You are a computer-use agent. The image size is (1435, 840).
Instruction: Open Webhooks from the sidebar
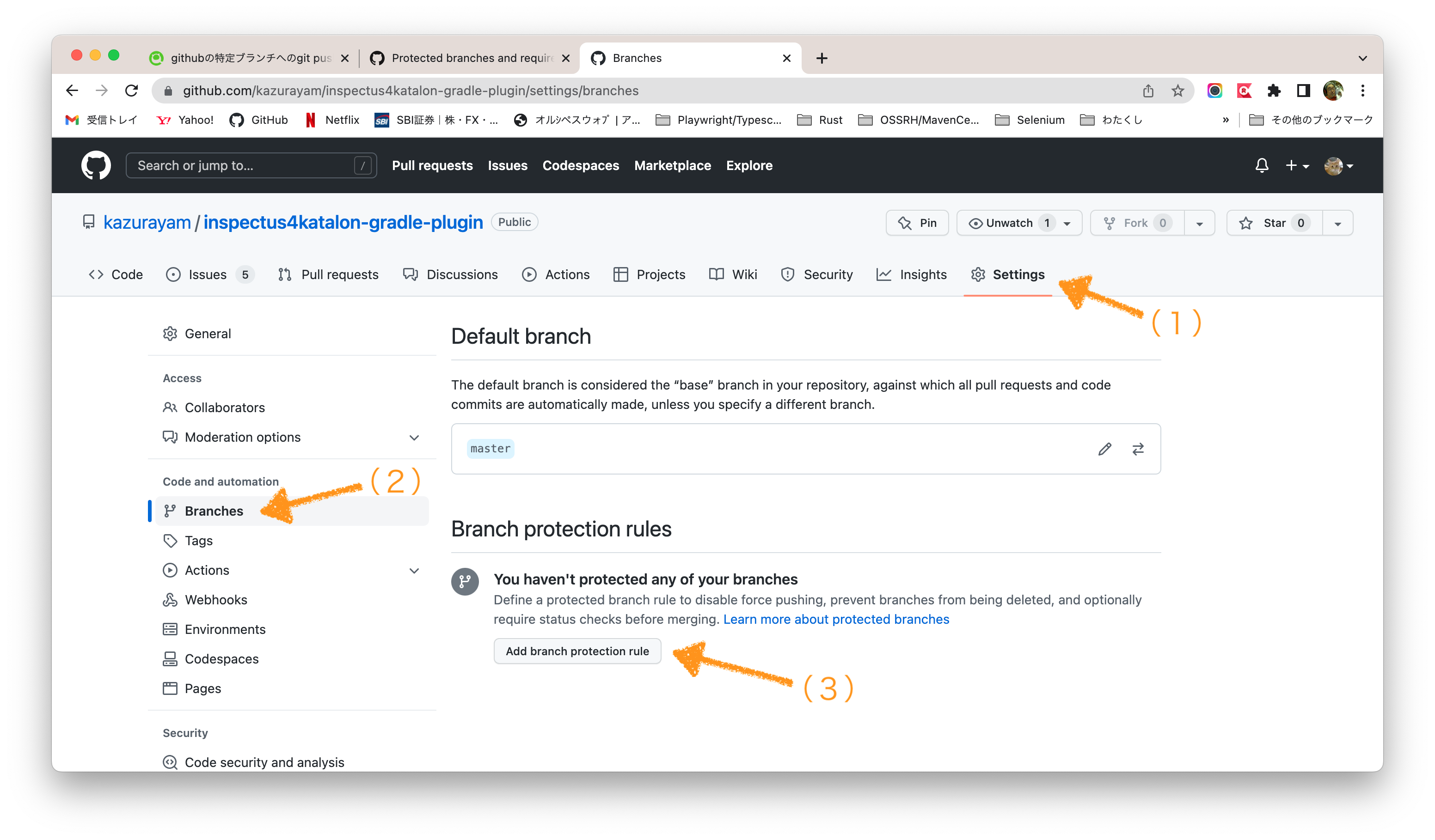pos(215,599)
